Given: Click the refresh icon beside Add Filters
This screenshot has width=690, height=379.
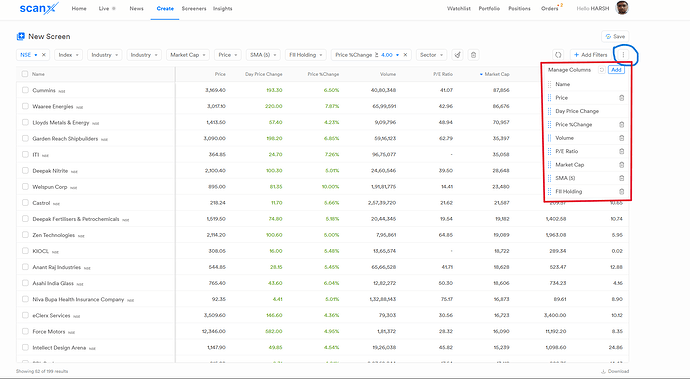Looking at the screenshot, I should pyautogui.click(x=558, y=55).
